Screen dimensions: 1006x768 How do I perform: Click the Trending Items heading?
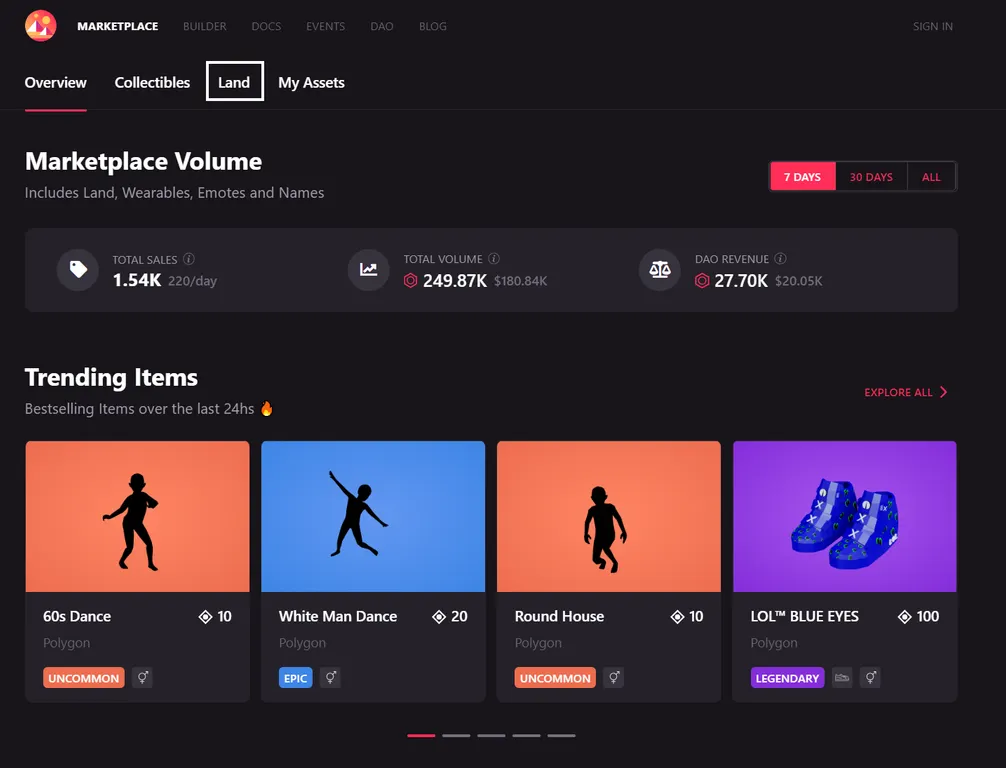111,377
